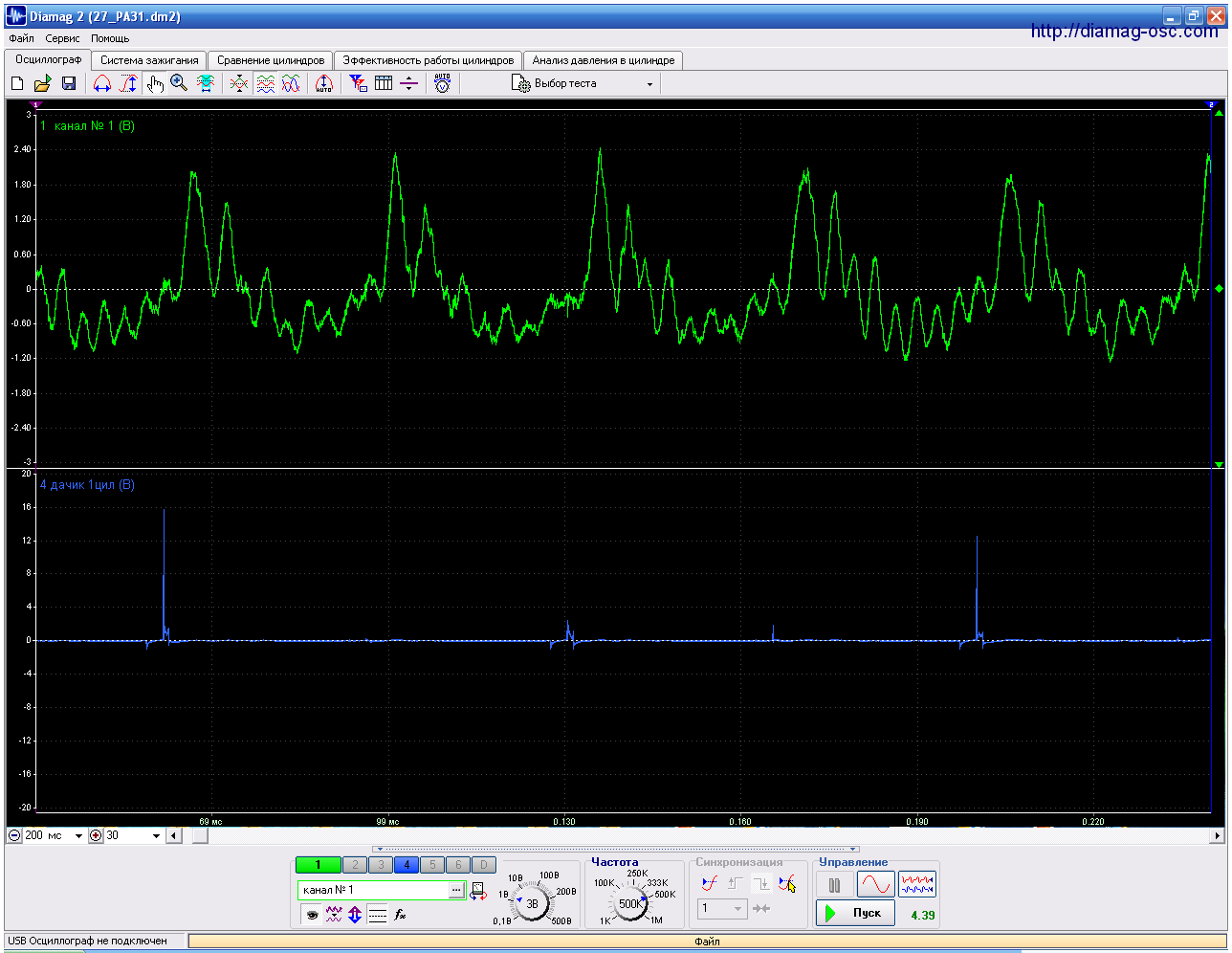The height and width of the screenshot is (953, 1232).
Task: Switch to Эффективность работы цилиндров tab
Action: pos(429,60)
